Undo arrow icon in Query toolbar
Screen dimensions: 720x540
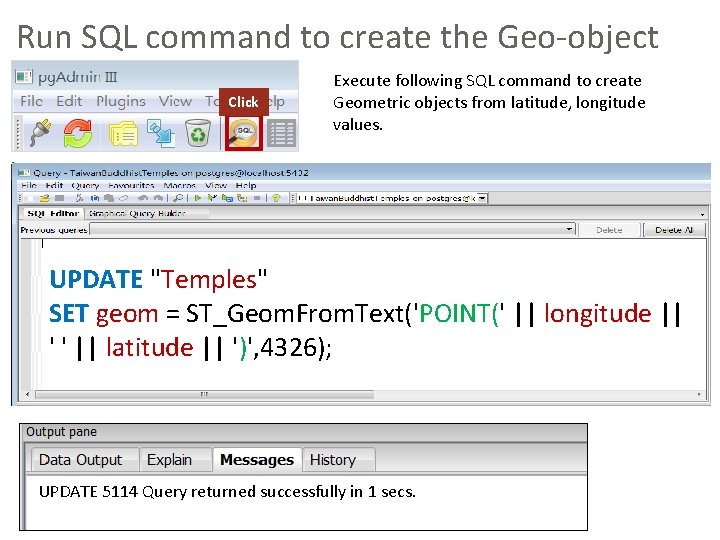click(143, 198)
